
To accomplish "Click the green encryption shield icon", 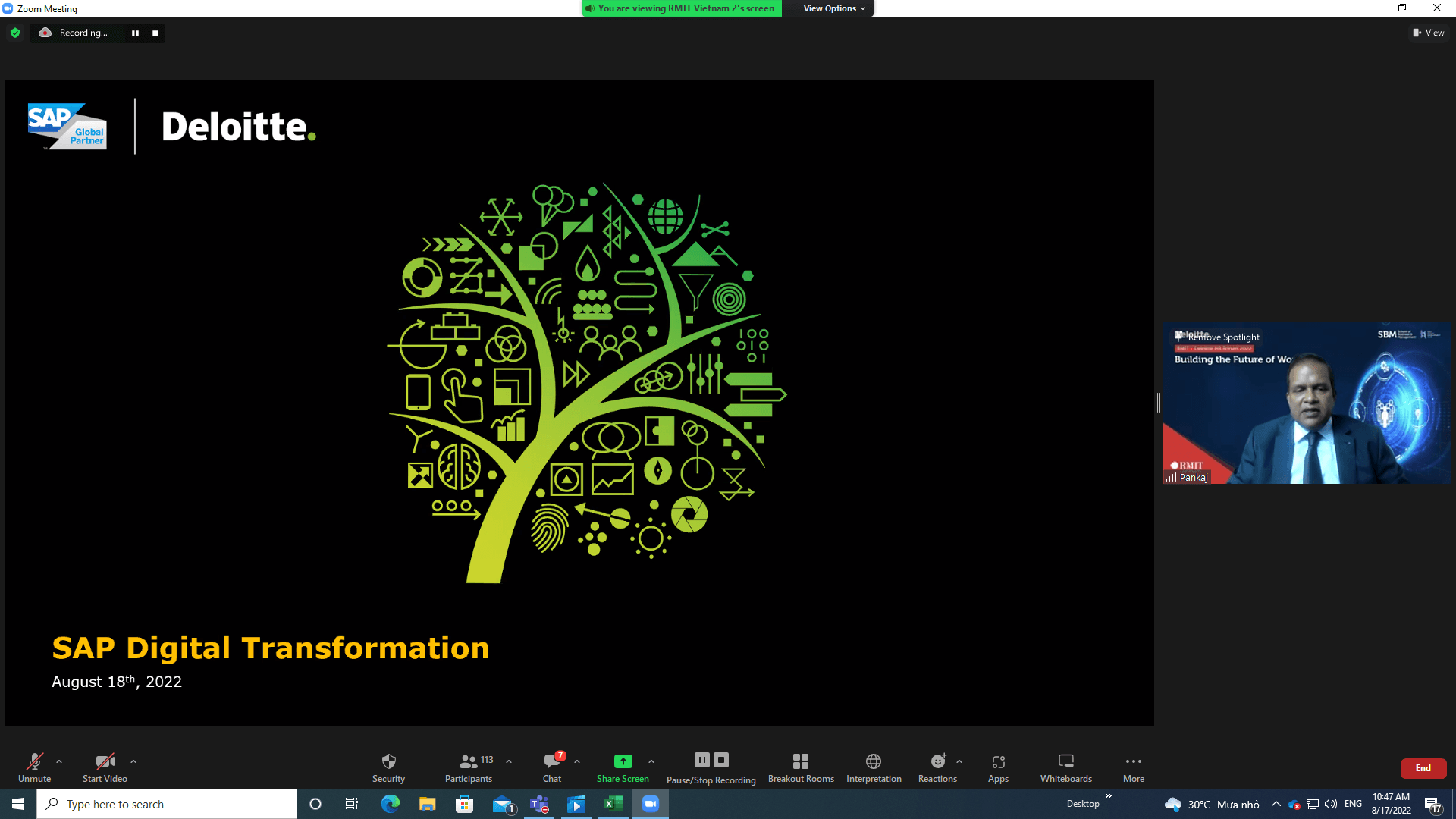I will tap(15, 33).
